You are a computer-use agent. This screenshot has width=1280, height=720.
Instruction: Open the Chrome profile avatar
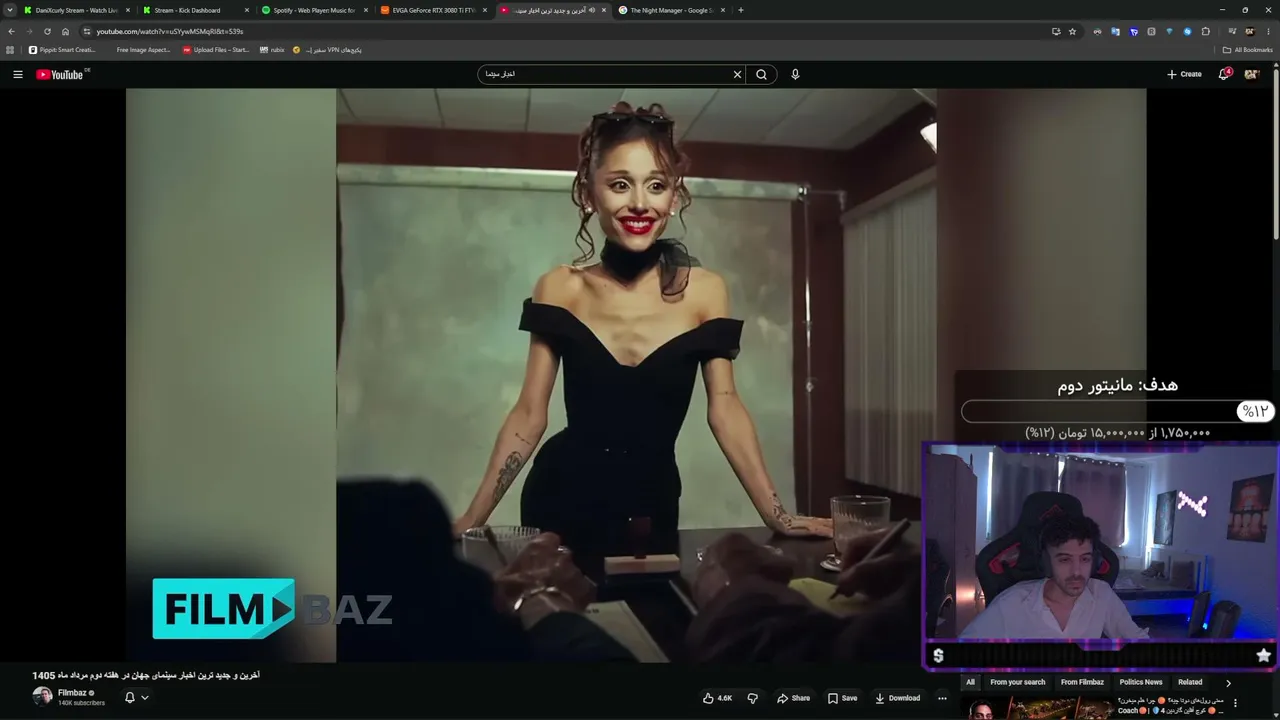tap(1249, 31)
